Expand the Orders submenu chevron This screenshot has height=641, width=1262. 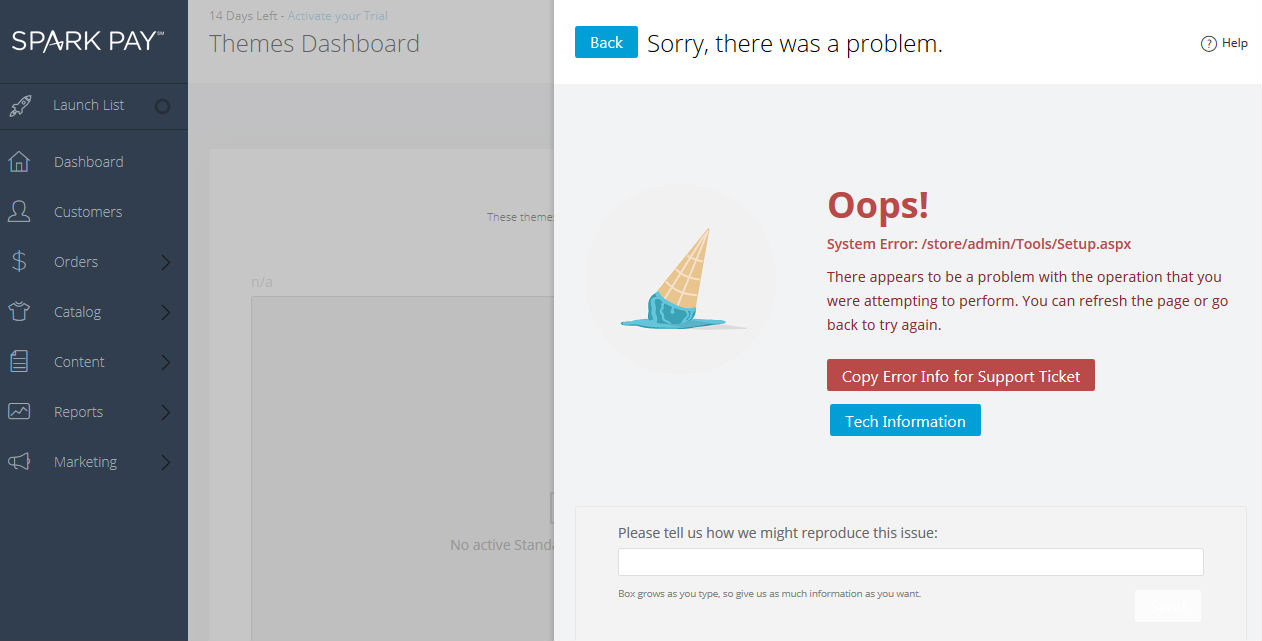click(166, 263)
